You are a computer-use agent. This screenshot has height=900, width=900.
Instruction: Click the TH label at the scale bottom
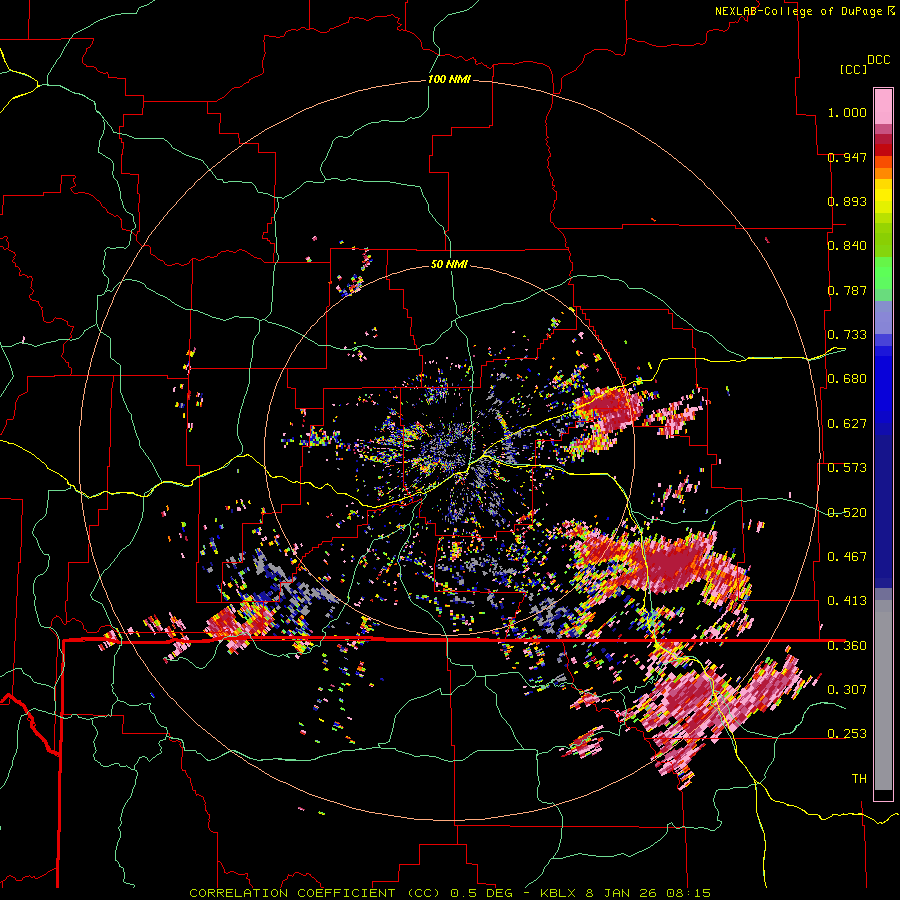pos(859,779)
